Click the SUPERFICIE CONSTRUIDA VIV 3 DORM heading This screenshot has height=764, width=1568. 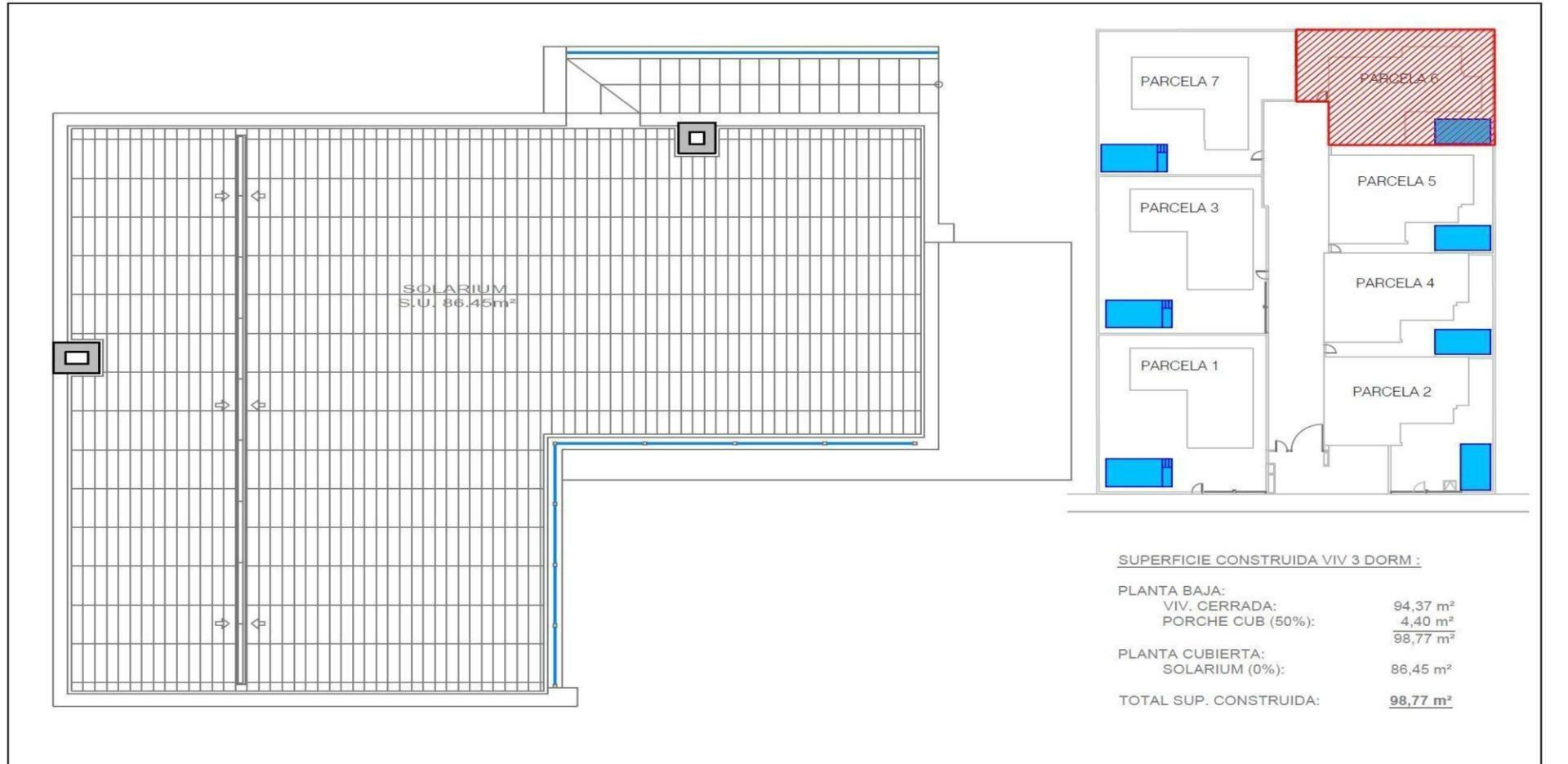[1268, 560]
